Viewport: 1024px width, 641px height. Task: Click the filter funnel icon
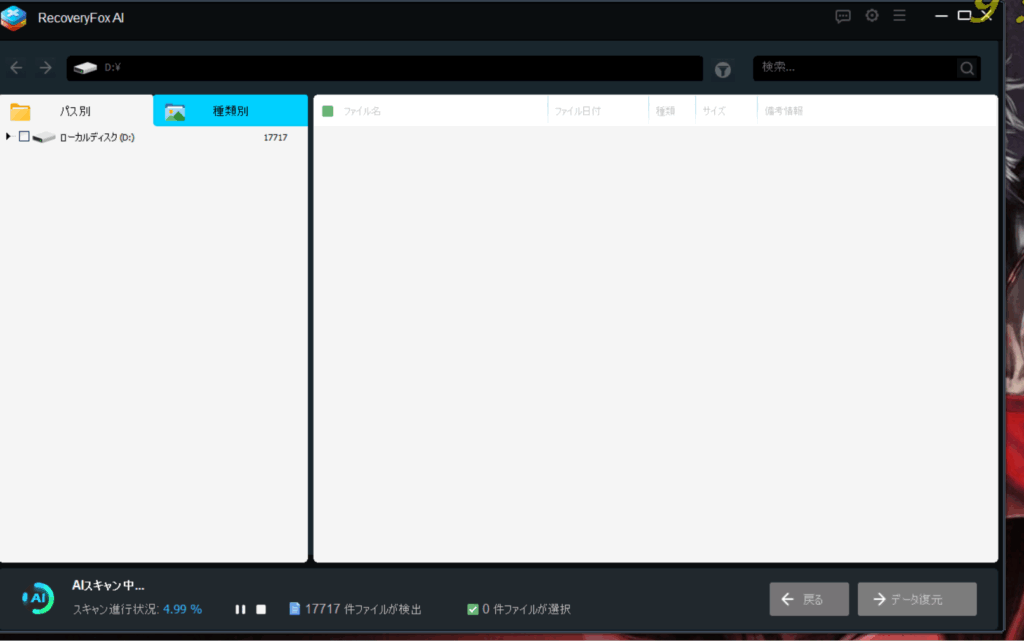[723, 69]
